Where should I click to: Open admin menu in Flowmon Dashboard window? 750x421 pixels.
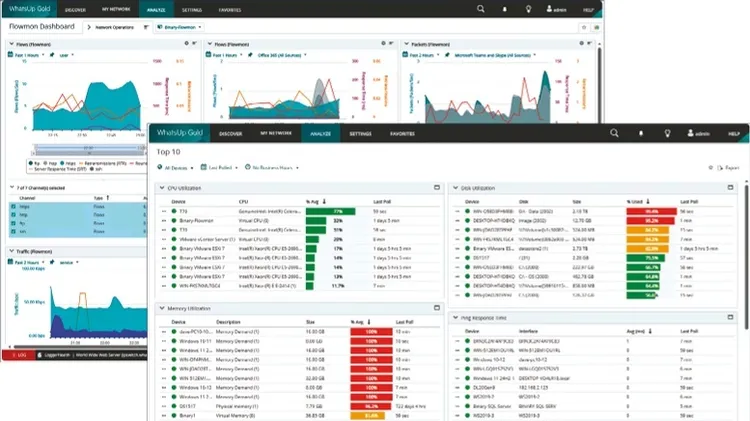pos(556,9)
